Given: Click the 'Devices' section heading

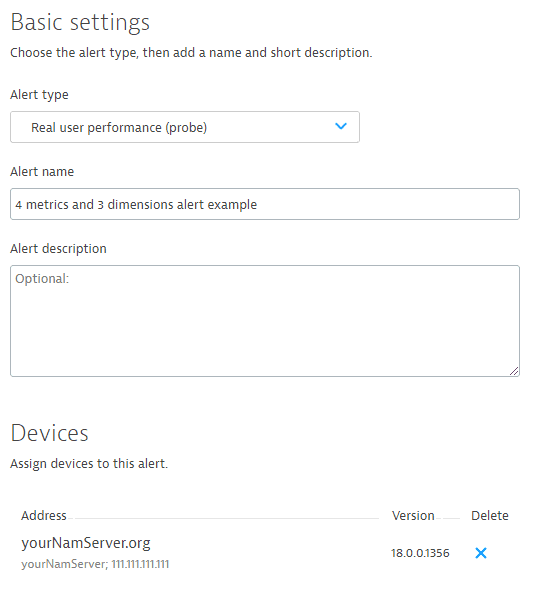Looking at the screenshot, I should 49,433.
